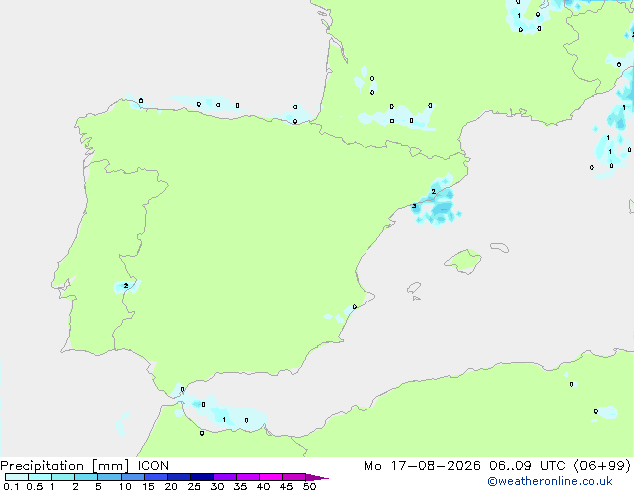Click the Ibiza island outline
This screenshot has width=634, height=490.
pyautogui.click(x=414, y=288)
